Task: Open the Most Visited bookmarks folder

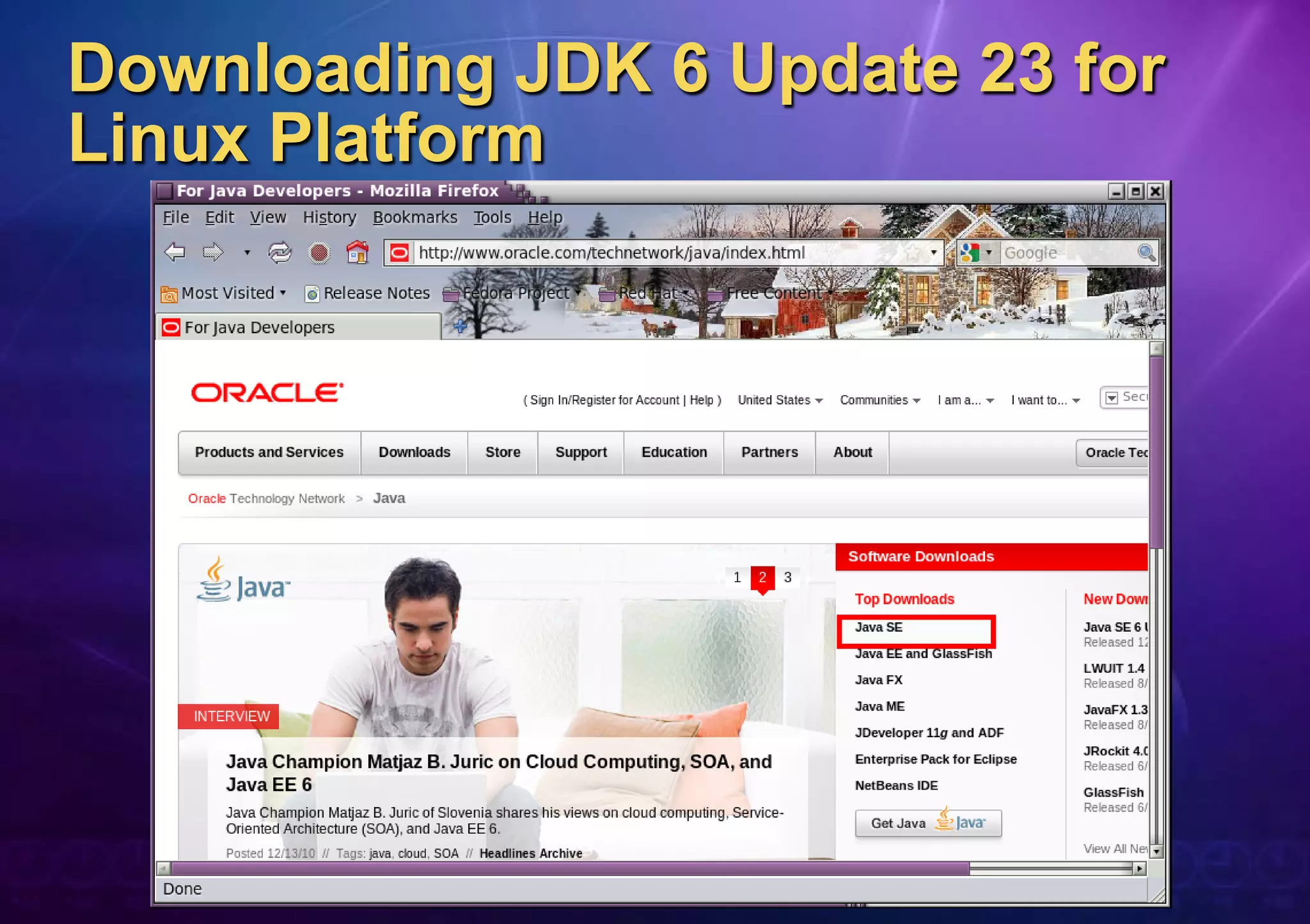Action: pyautogui.click(x=223, y=293)
